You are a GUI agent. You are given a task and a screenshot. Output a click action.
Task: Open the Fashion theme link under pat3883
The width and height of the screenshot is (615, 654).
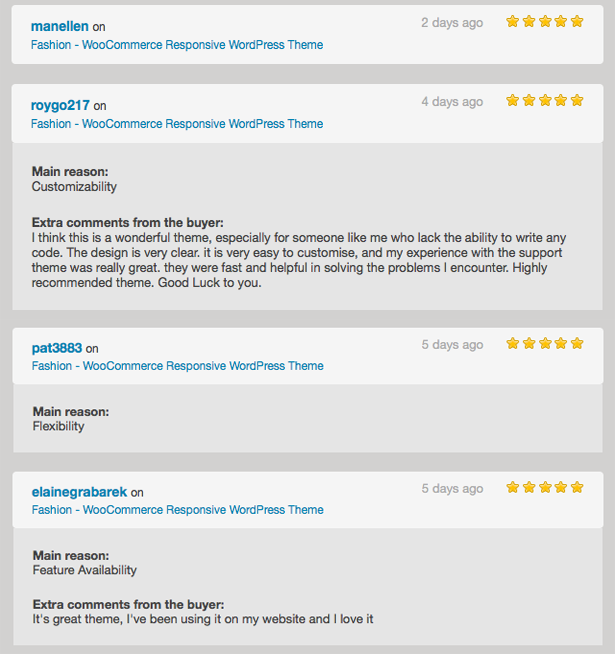[177, 366]
